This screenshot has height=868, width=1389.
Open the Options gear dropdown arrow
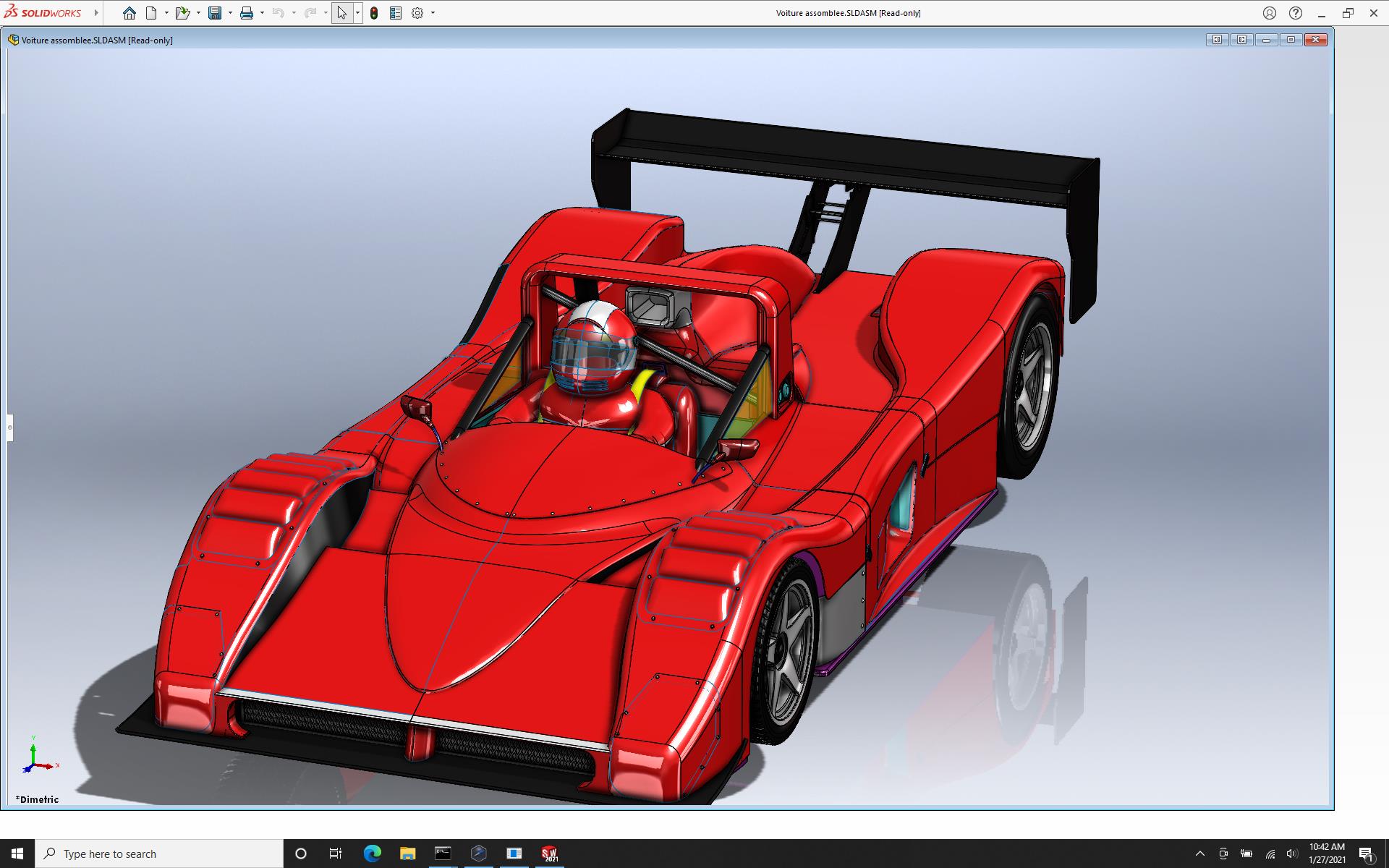pos(433,13)
